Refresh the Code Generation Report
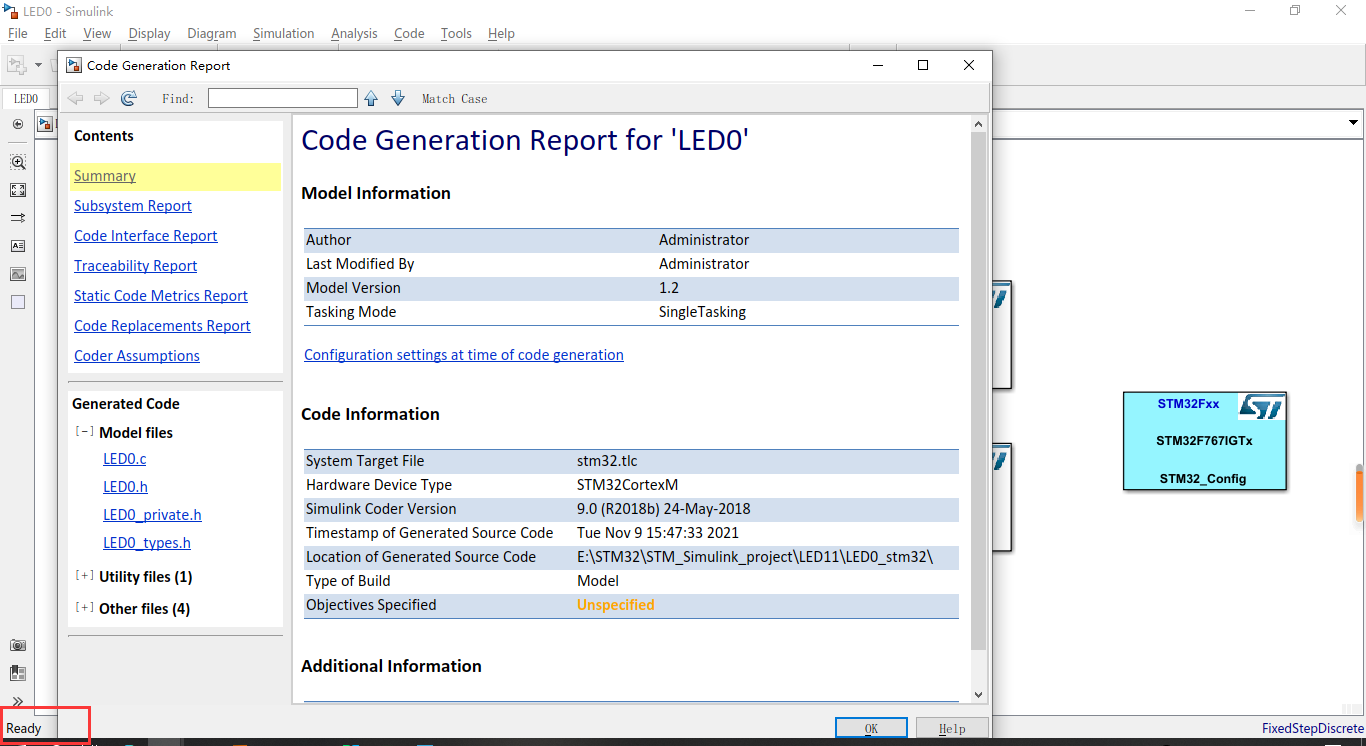The image size is (1366, 746). point(129,98)
